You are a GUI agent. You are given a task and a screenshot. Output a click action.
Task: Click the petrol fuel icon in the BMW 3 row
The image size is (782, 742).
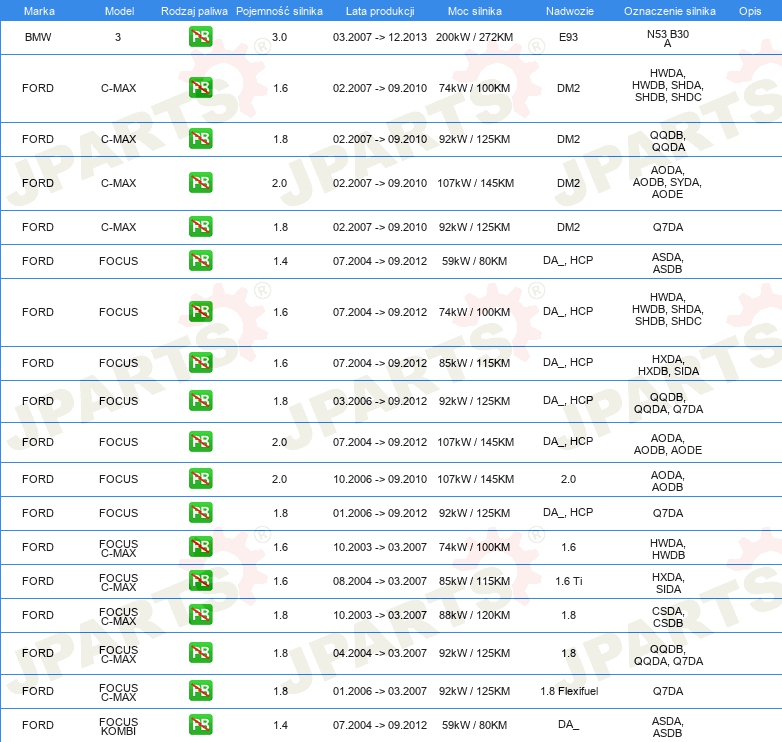click(200, 37)
